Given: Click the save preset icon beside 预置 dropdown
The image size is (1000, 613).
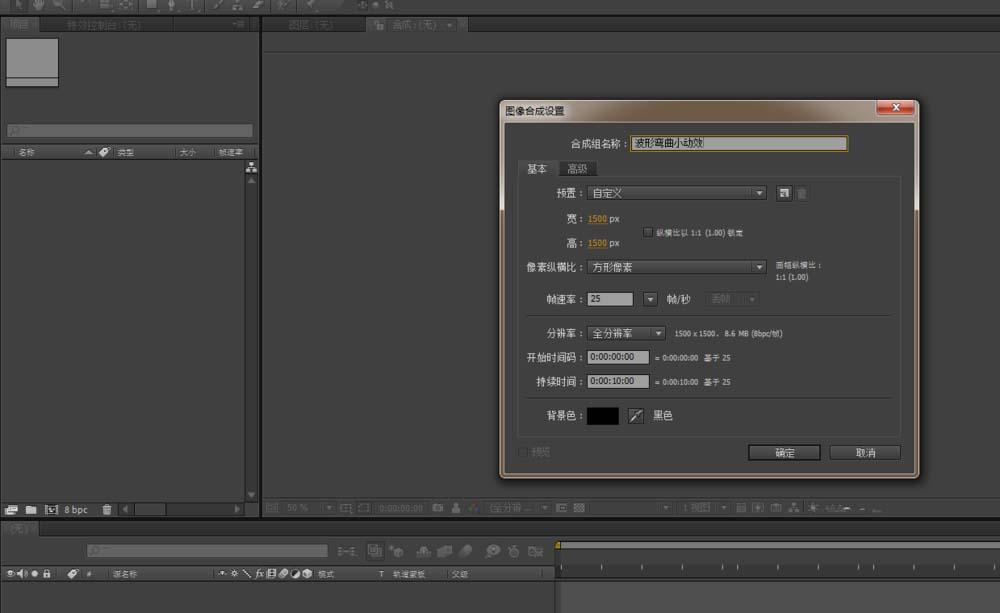Looking at the screenshot, I should pos(784,193).
